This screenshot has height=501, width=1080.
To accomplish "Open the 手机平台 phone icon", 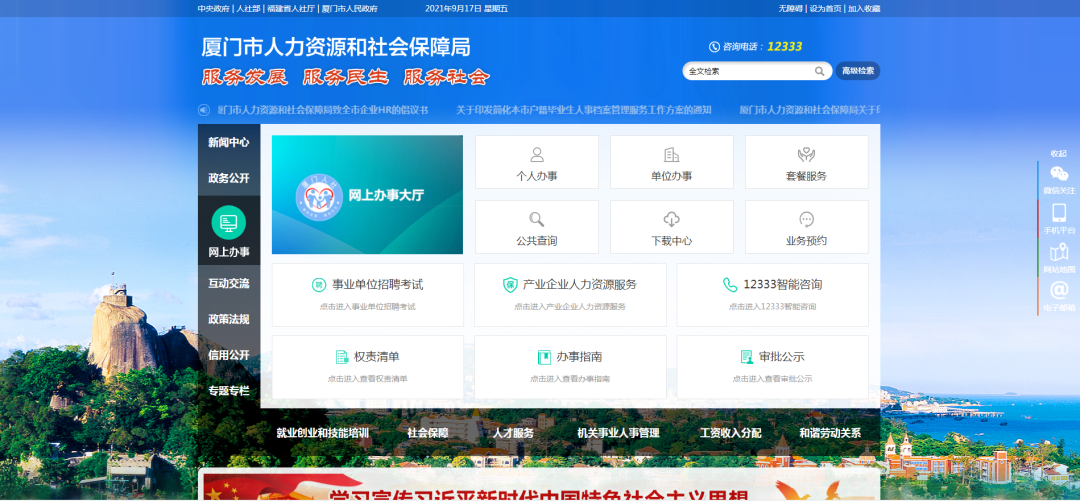I will coord(1059,212).
